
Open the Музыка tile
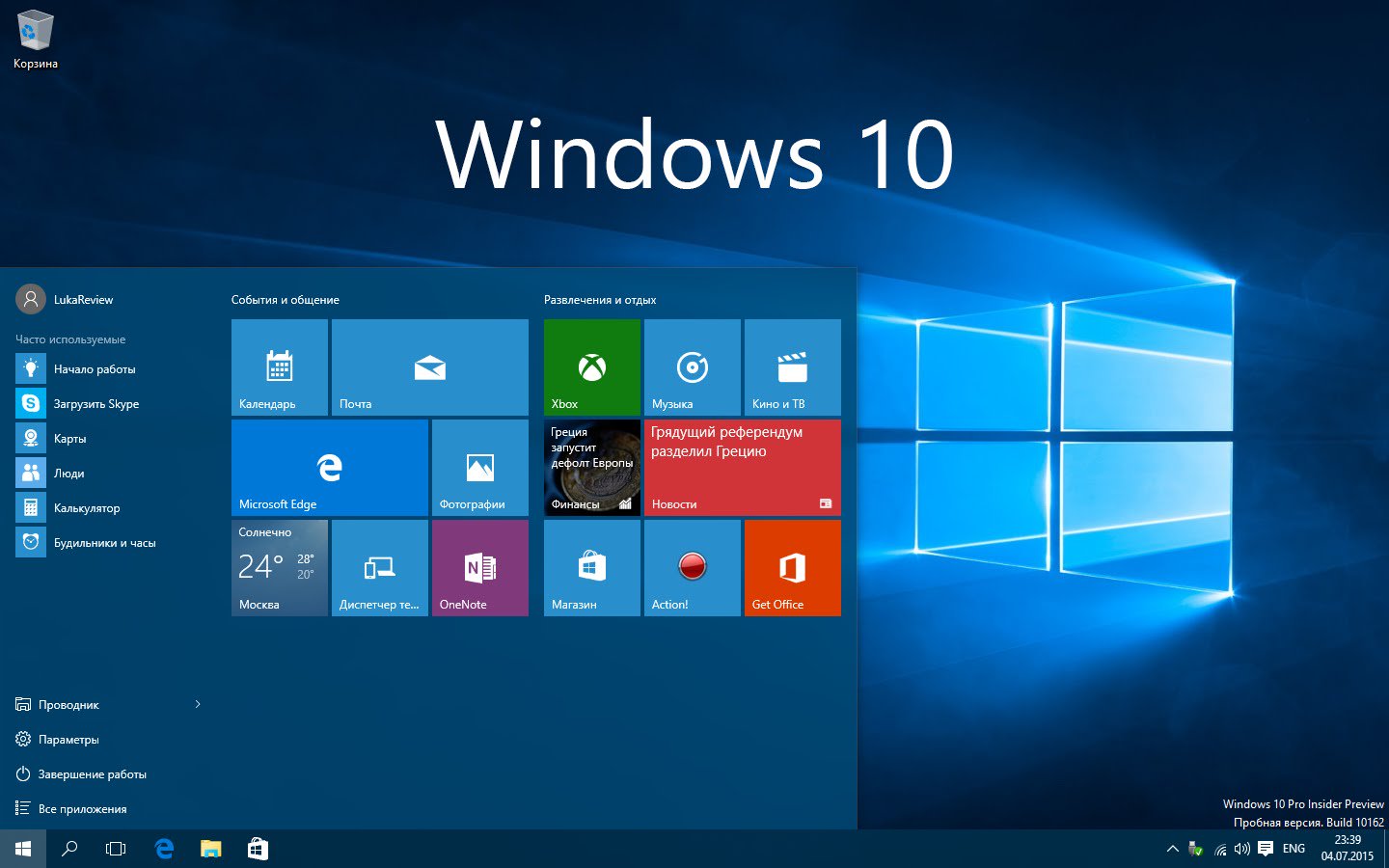pyautogui.click(x=693, y=367)
